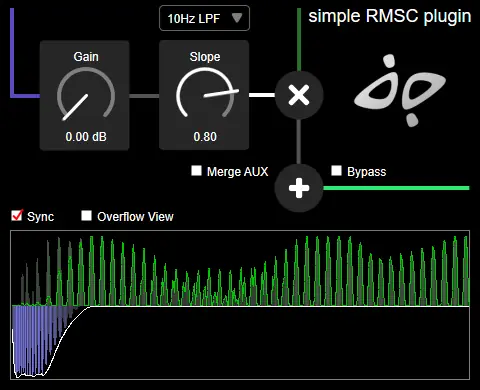
Task: Click the 0.00 dB gain value
Action: [x=86, y=137]
